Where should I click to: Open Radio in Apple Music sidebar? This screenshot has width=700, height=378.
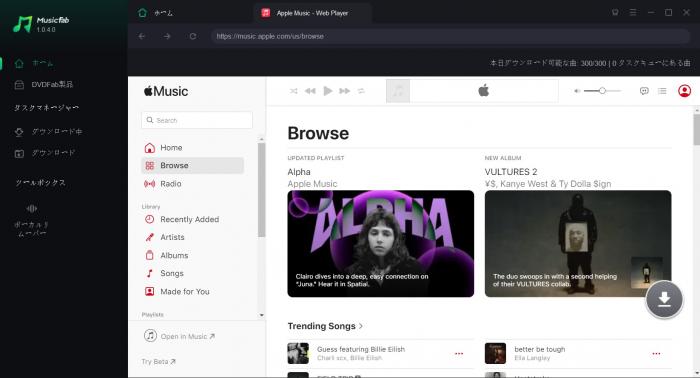coord(192,184)
